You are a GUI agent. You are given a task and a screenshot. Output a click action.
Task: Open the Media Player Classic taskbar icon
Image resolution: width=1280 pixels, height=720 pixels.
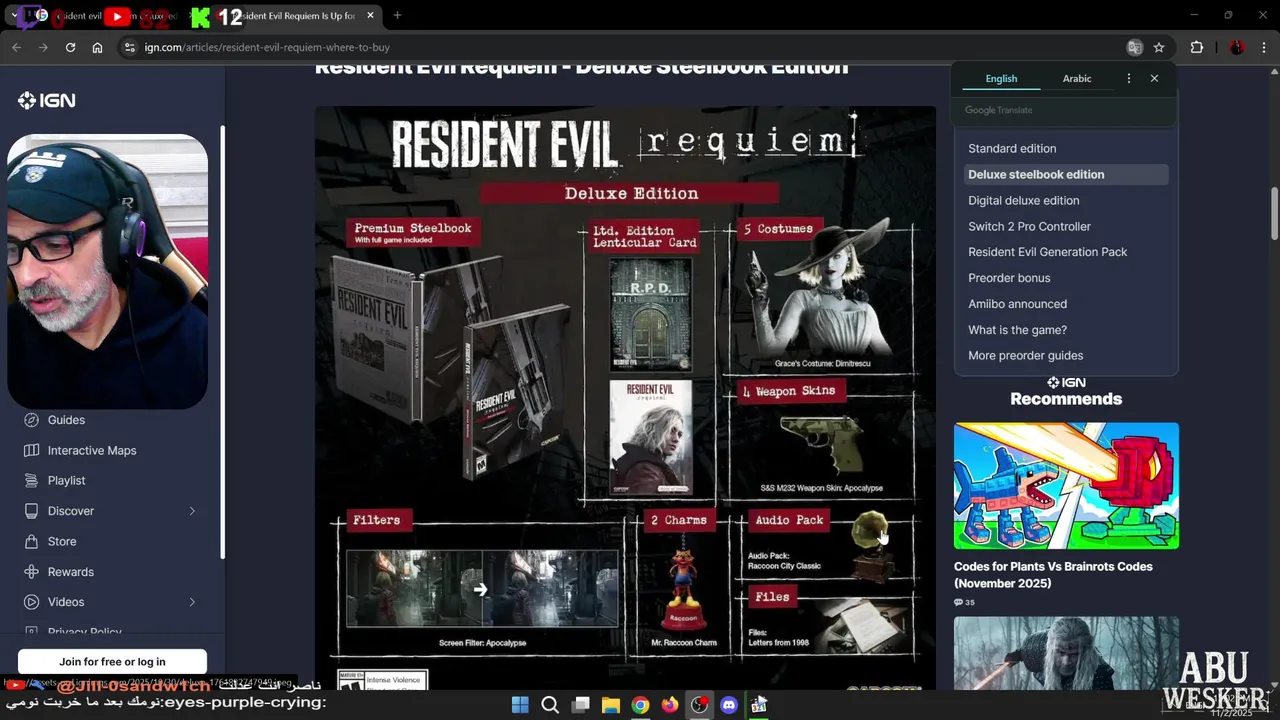coord(759,705)
